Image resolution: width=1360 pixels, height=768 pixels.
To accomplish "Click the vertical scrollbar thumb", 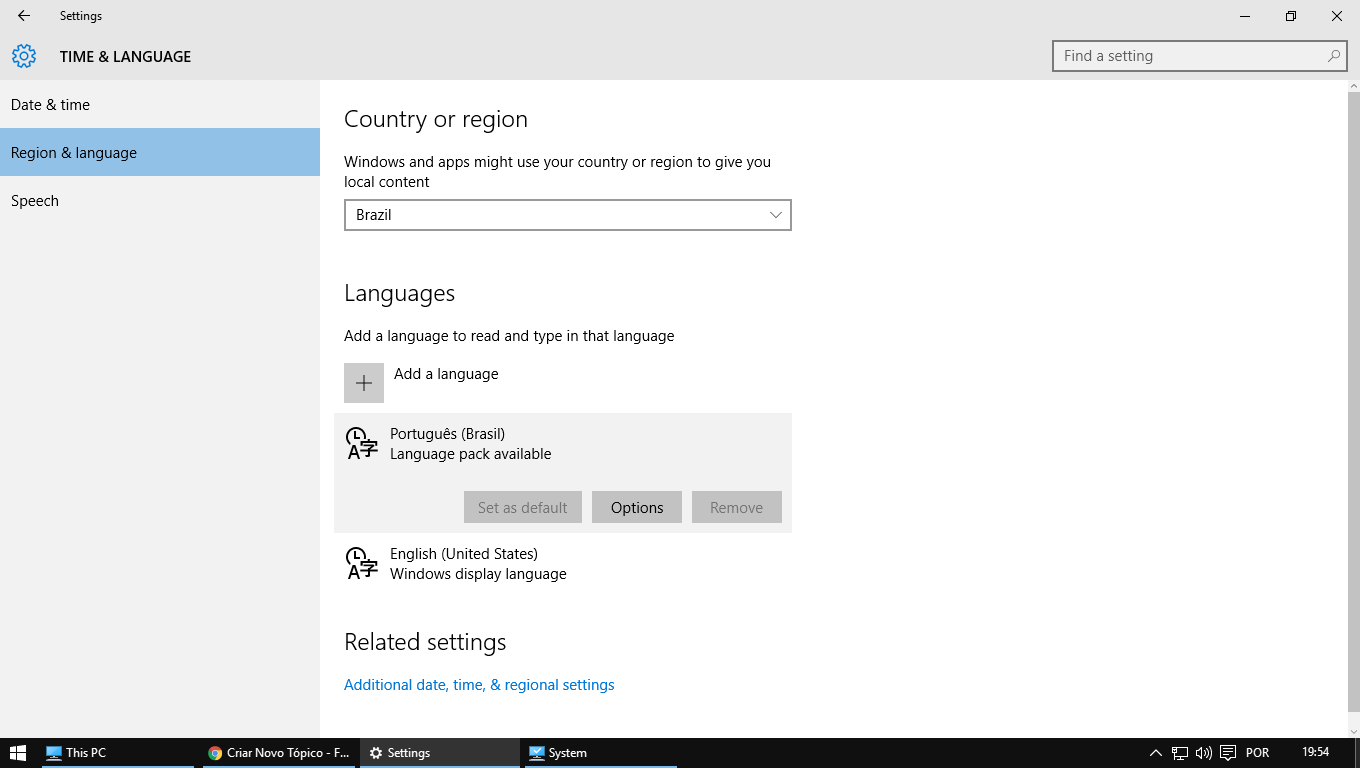I will 1353,400.
